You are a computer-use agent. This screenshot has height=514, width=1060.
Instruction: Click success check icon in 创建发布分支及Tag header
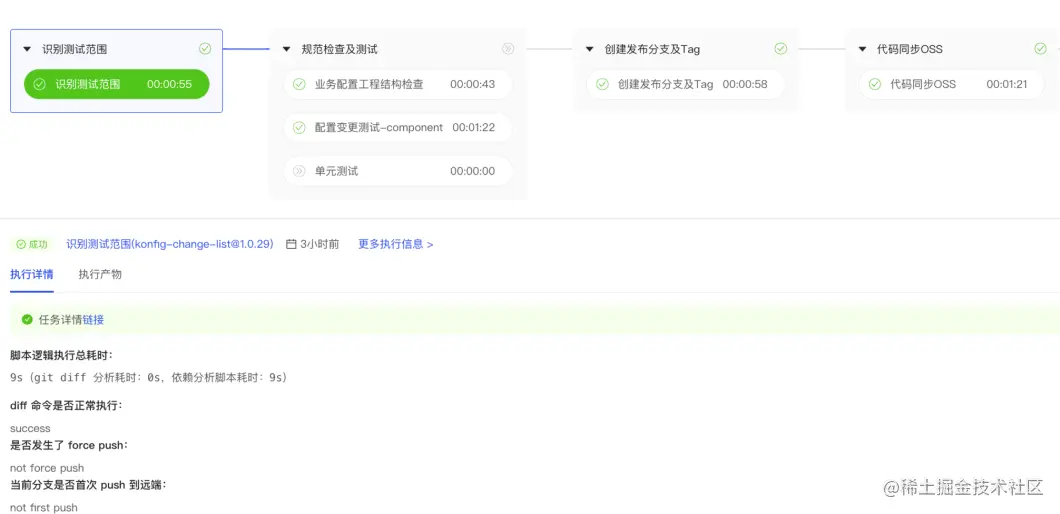point(780,49)
